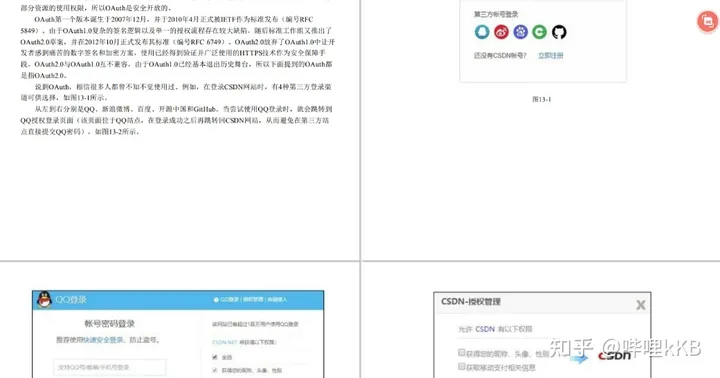The height and width of the screenshot is (378, 720).
Task: Click the Sina Weibo login icon
Action: [x=501, y=32]
